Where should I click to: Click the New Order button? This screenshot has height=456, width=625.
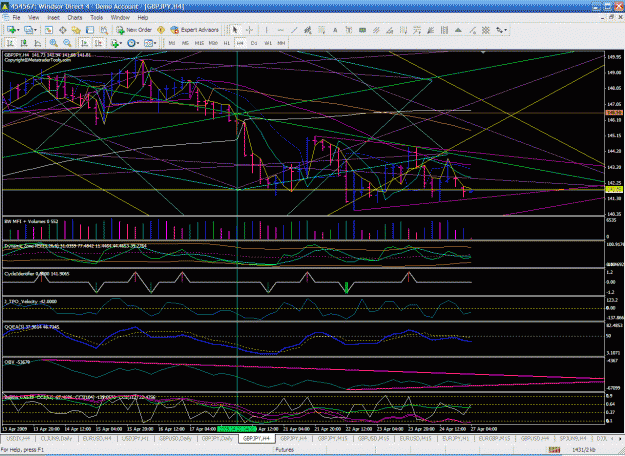[134, 30]
